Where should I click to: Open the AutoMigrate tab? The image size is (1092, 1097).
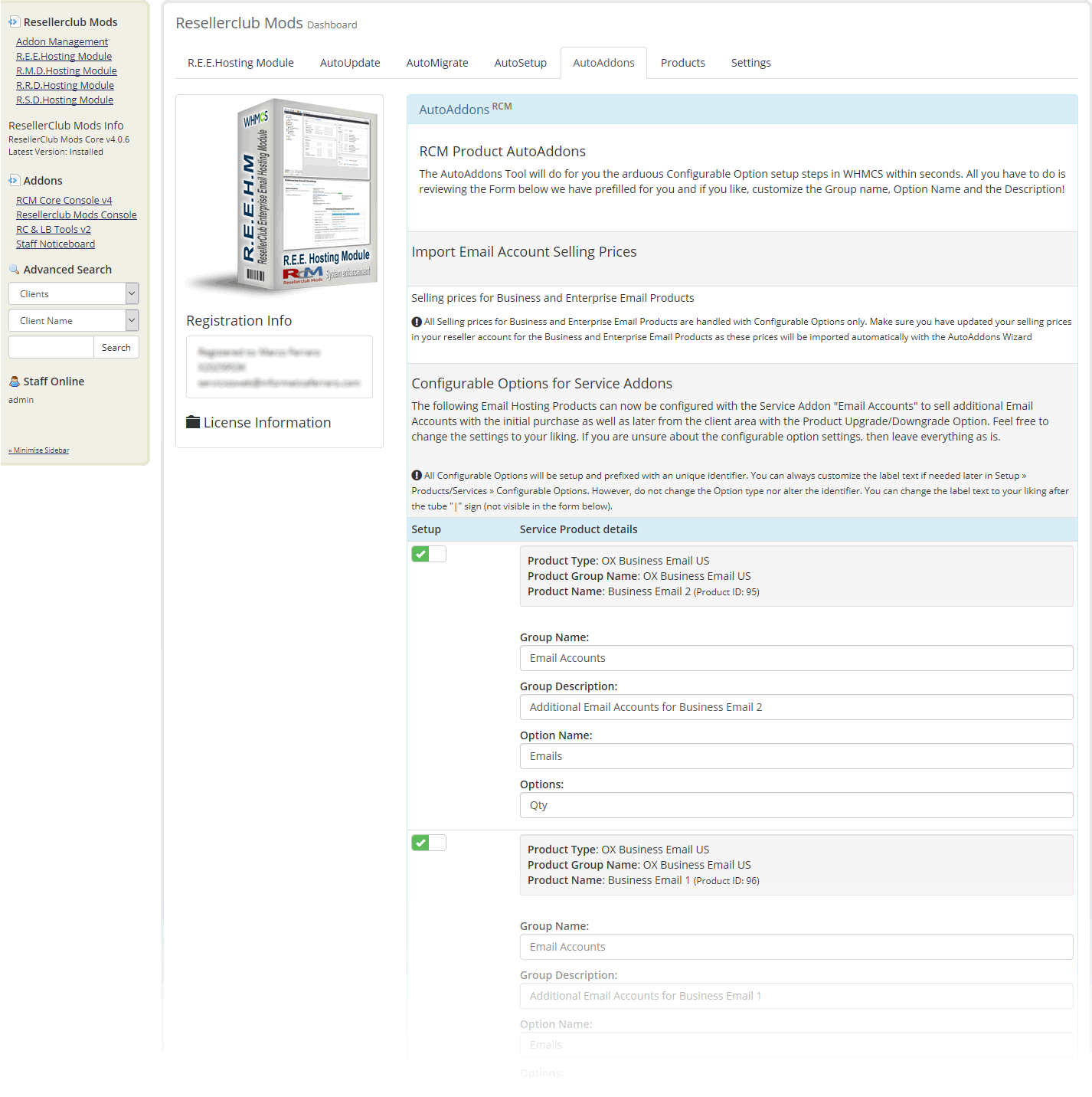pos(437,63)
